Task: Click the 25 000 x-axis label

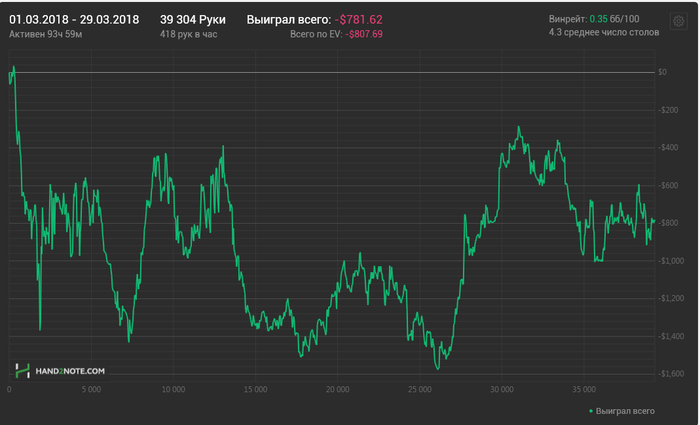Action: (420, 389)
